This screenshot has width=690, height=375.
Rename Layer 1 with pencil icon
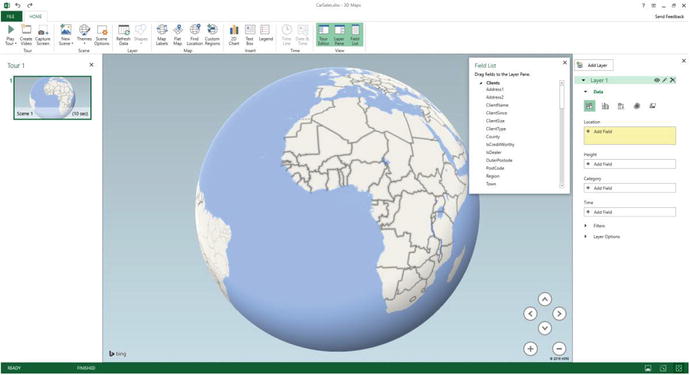pyautogui.click(x=664, y=81)
